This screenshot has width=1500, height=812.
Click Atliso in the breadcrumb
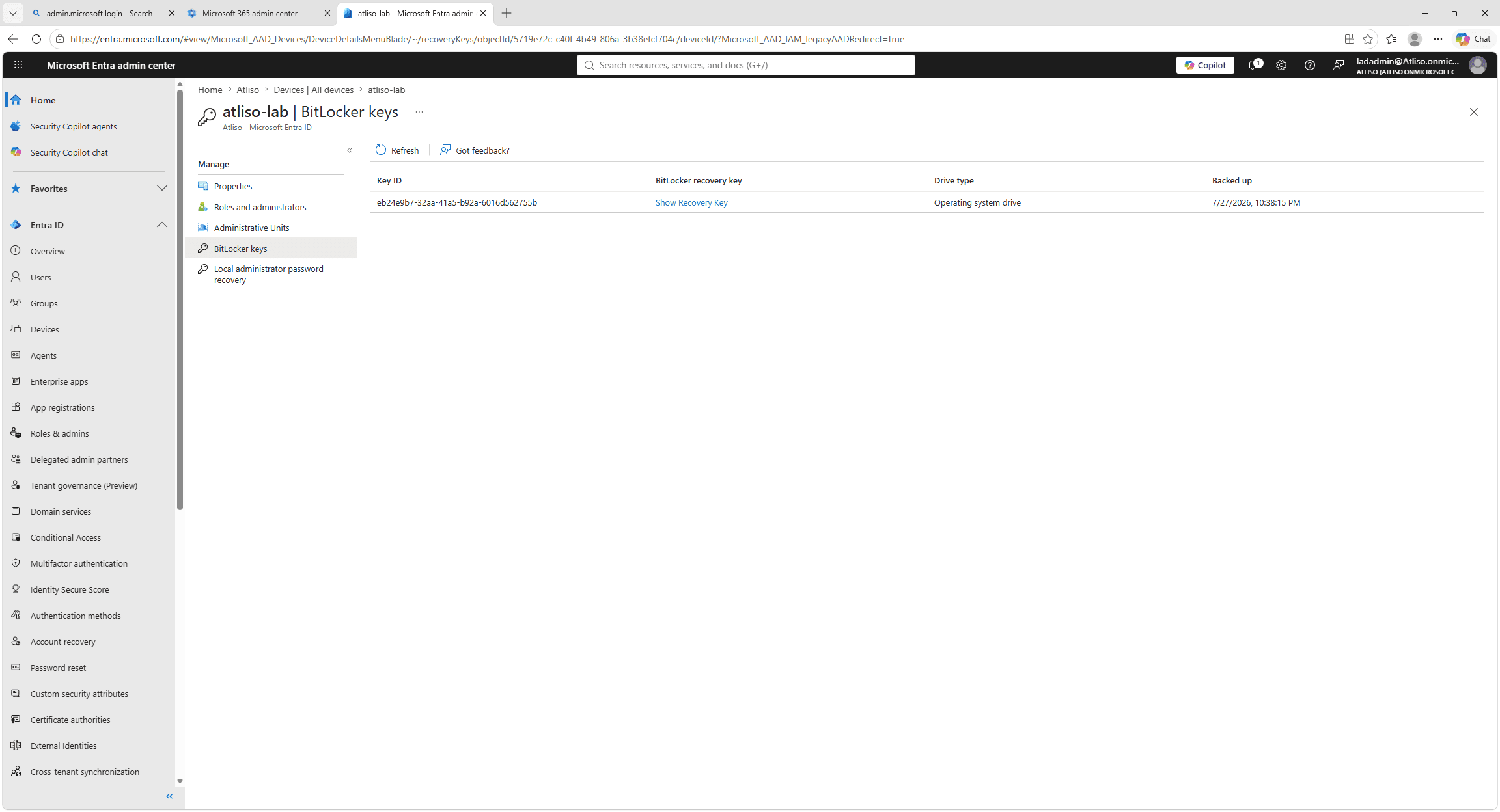tap(247, 90)
